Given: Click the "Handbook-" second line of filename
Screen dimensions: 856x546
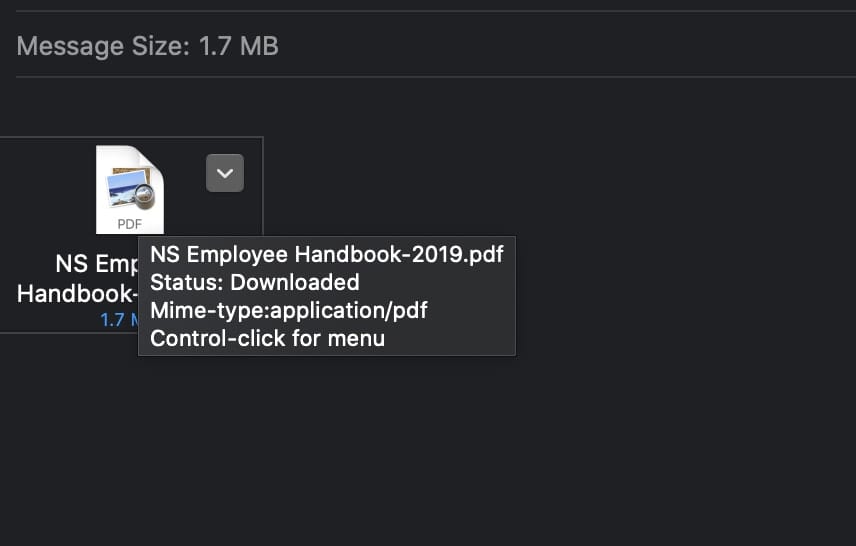Looking at the screenshot, I should coord(78,293).
